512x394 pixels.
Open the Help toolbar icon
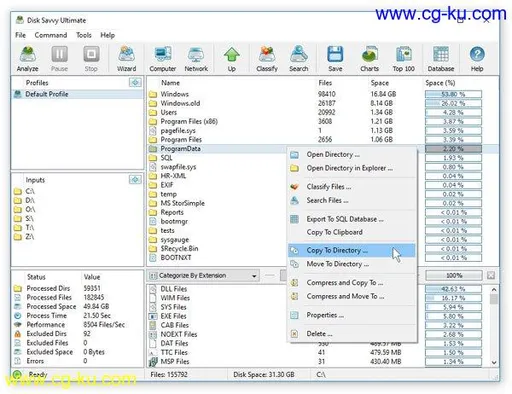477,59
